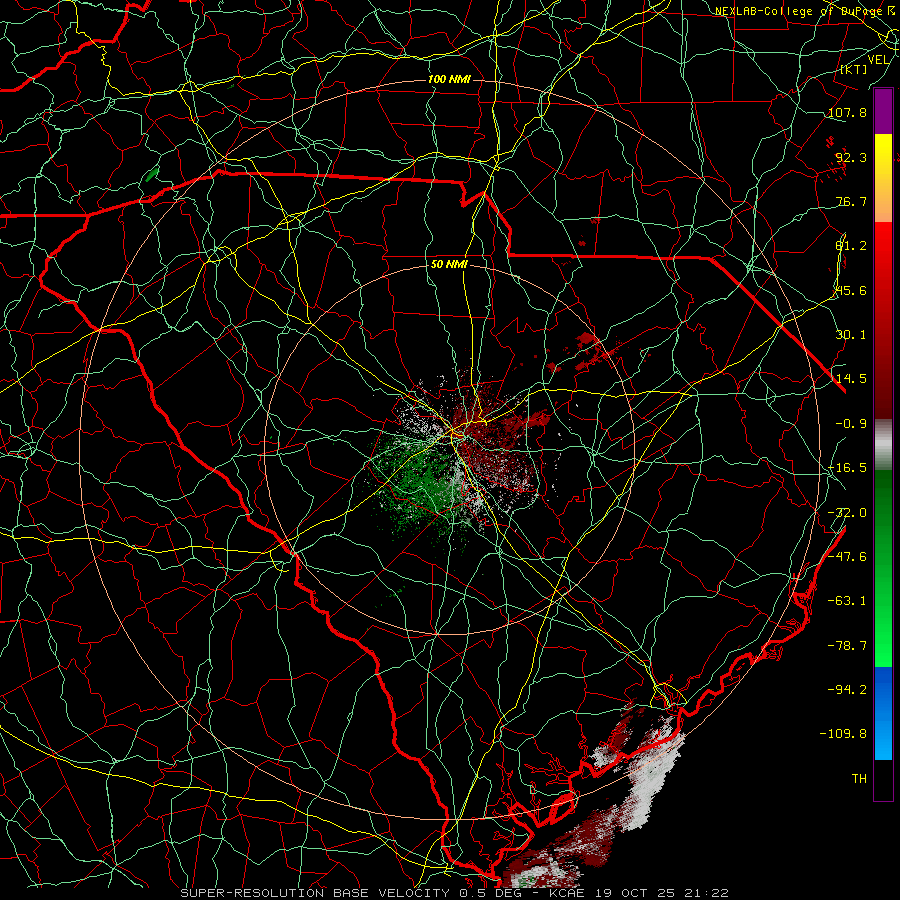Click the VEL legend title
The height and width of the screenshot is (900, 900).
[878, 60]
